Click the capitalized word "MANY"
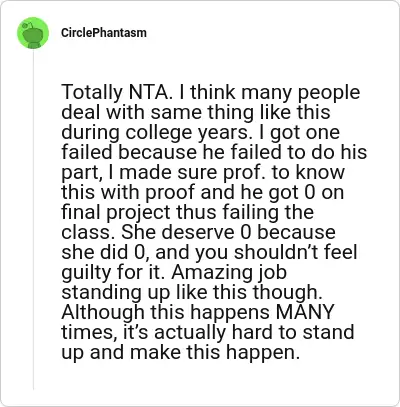Screen dimensions: 400x407 pyautogui.click(x=305, y=312)
